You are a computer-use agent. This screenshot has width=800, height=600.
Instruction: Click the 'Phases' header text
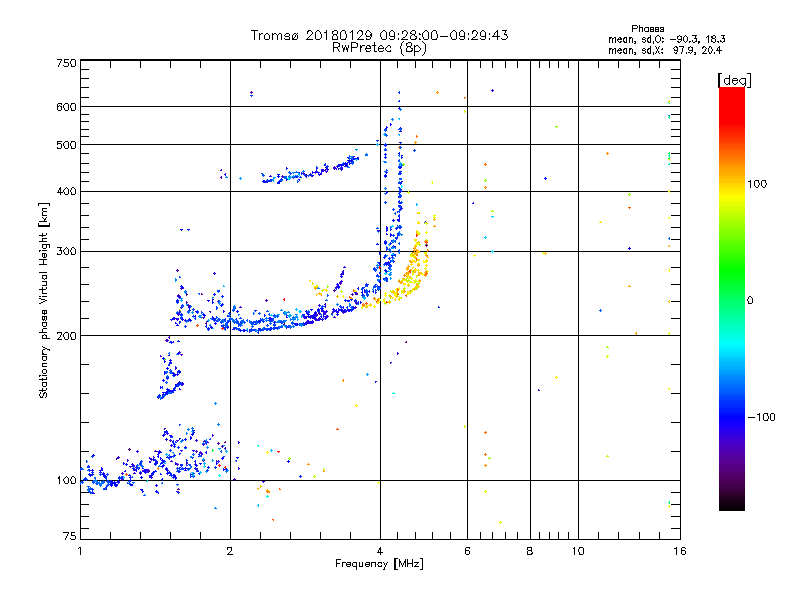click(x=647, y=29)
